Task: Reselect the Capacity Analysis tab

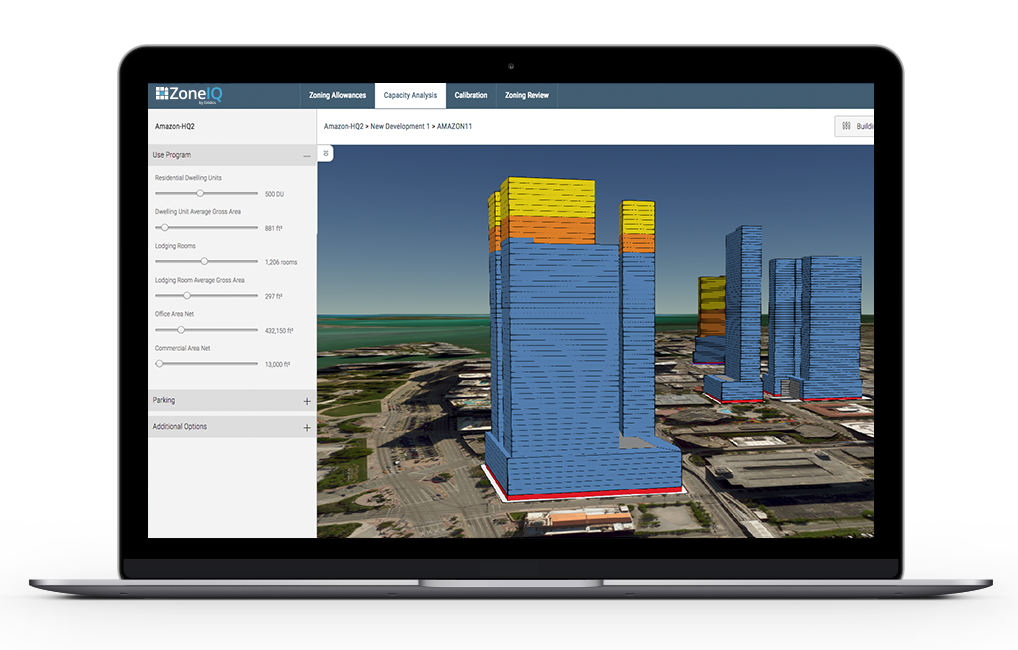Action: click(410, 95)
